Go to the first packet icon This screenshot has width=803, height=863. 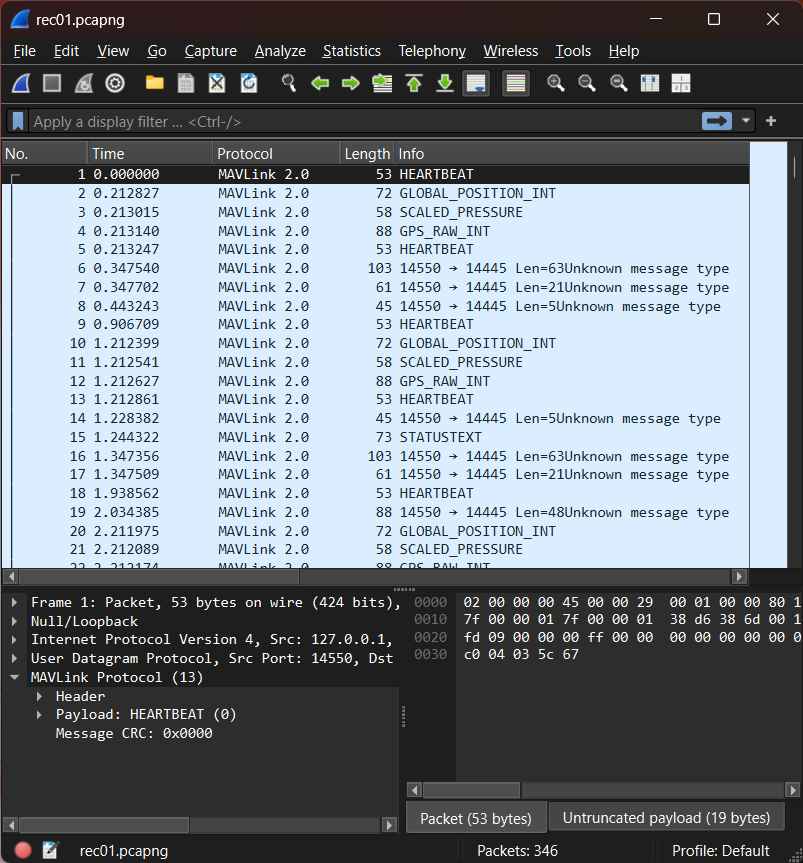tap(413, 83)
